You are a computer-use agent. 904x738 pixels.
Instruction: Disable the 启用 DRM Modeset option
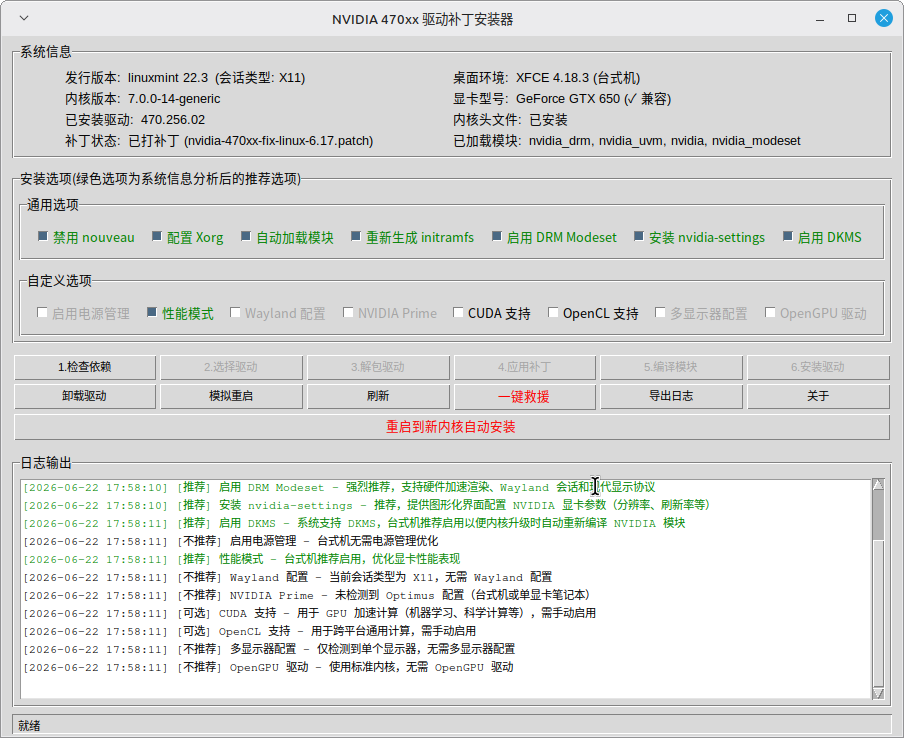point(496,236)
